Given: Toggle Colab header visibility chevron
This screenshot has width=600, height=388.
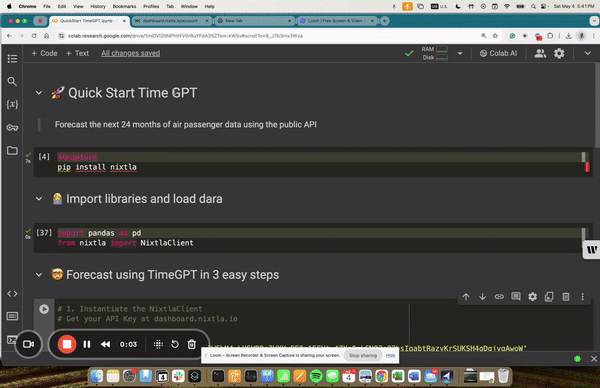Looking at the screenshot, I should point(588,53).
